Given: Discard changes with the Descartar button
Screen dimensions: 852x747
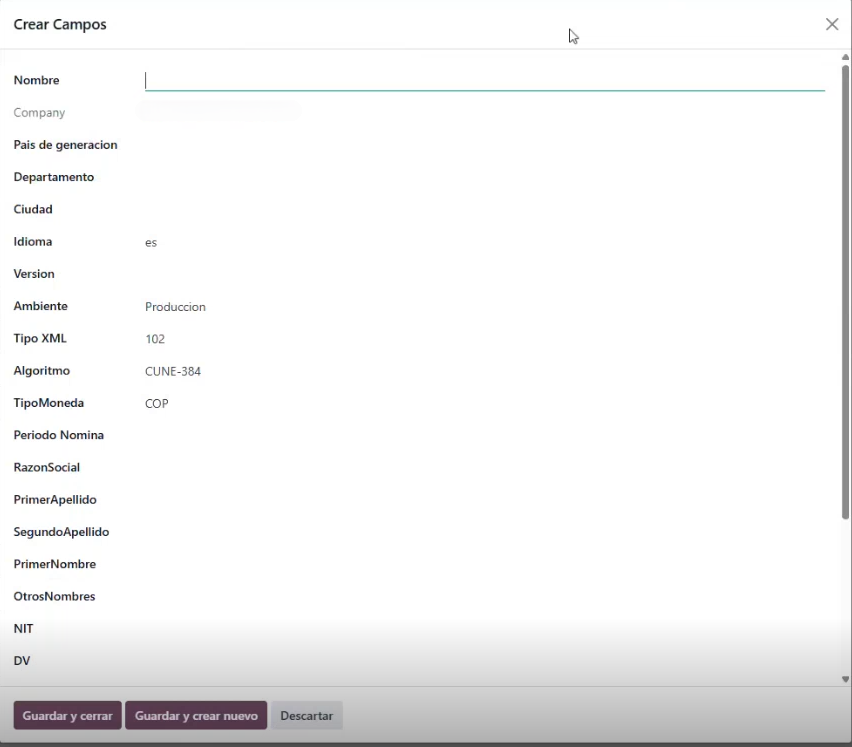Looking at the screenshot, I should pyautogui.click(x=307, y=716).
